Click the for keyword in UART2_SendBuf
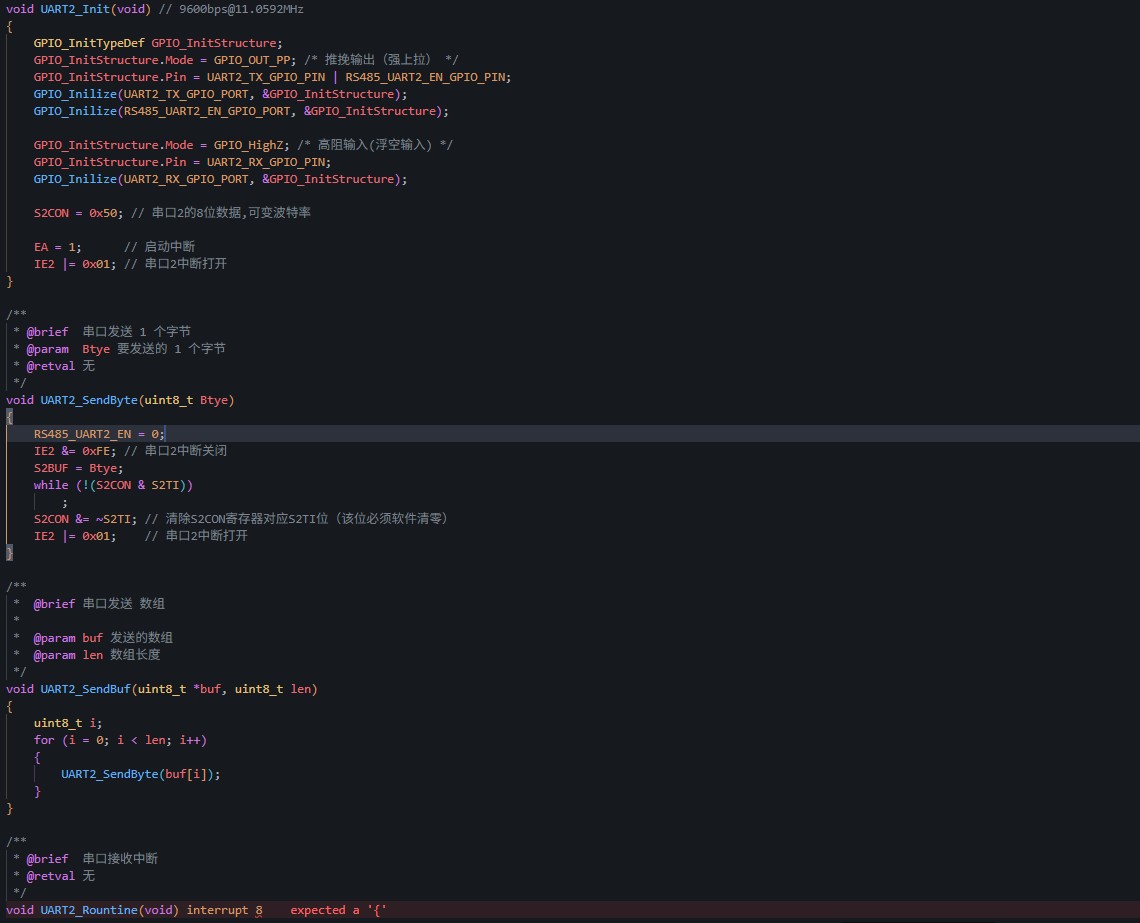 click(x=44, y=740)
